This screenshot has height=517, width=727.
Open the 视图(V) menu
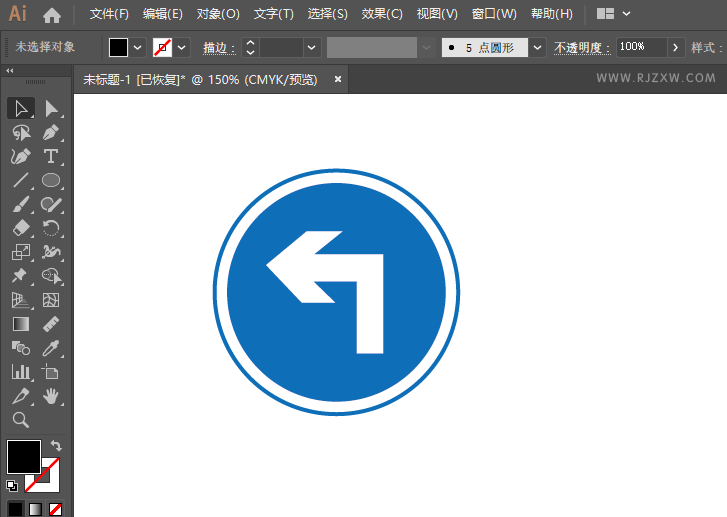[437, 14]
